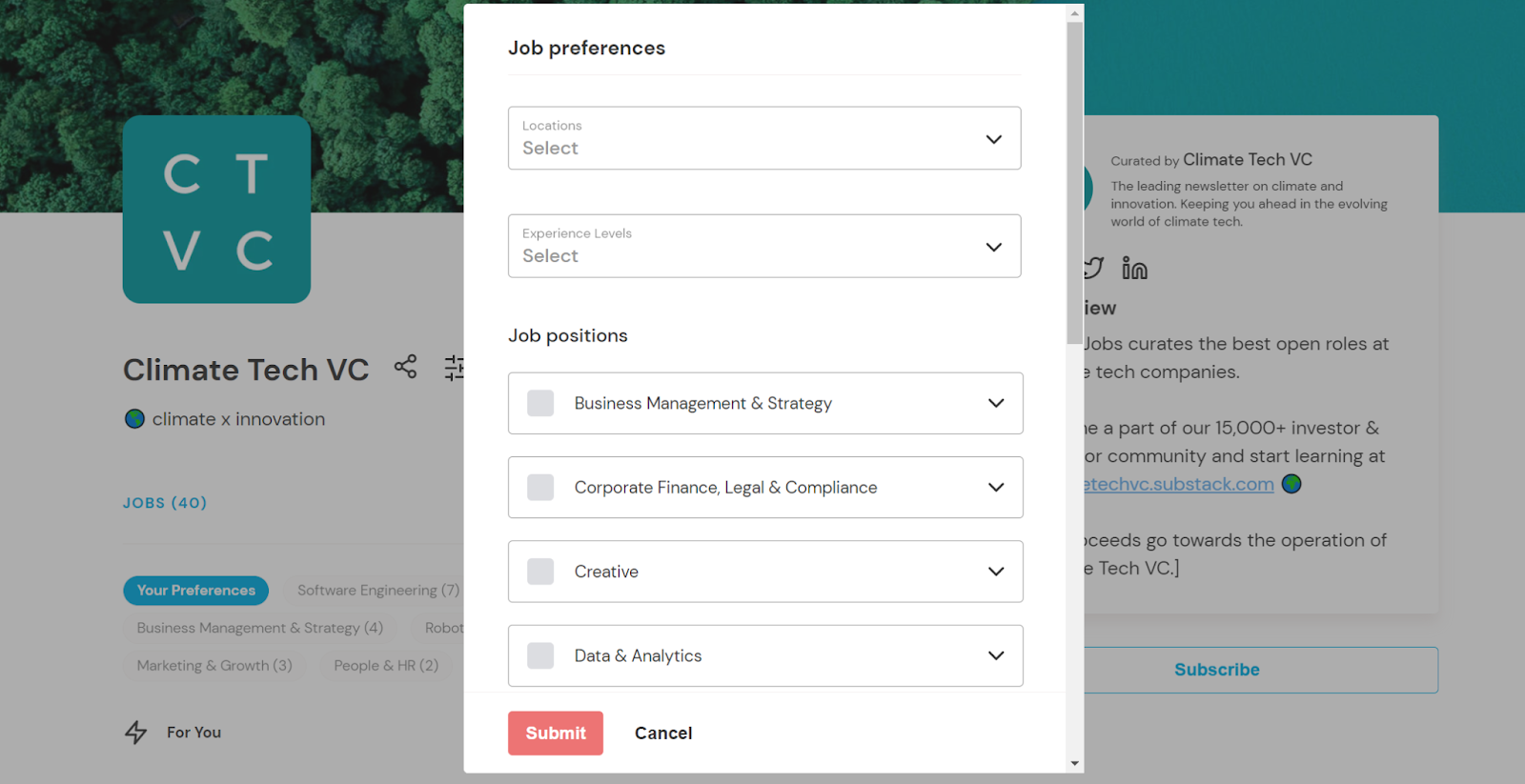Image resolution: width=1525 pixels, height=784 pixels.
Task: Open the preferences sliders icon
Action: pos(454,368)
